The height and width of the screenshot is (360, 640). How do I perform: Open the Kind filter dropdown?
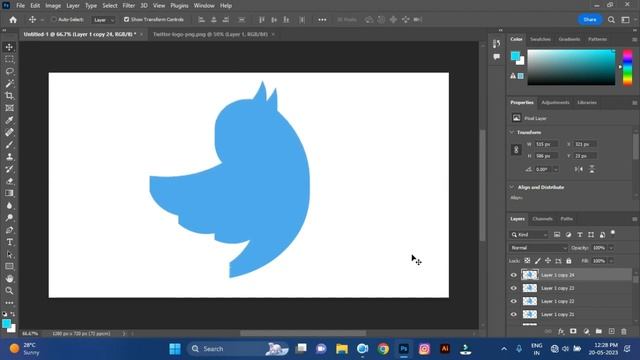tap(529, 235)
